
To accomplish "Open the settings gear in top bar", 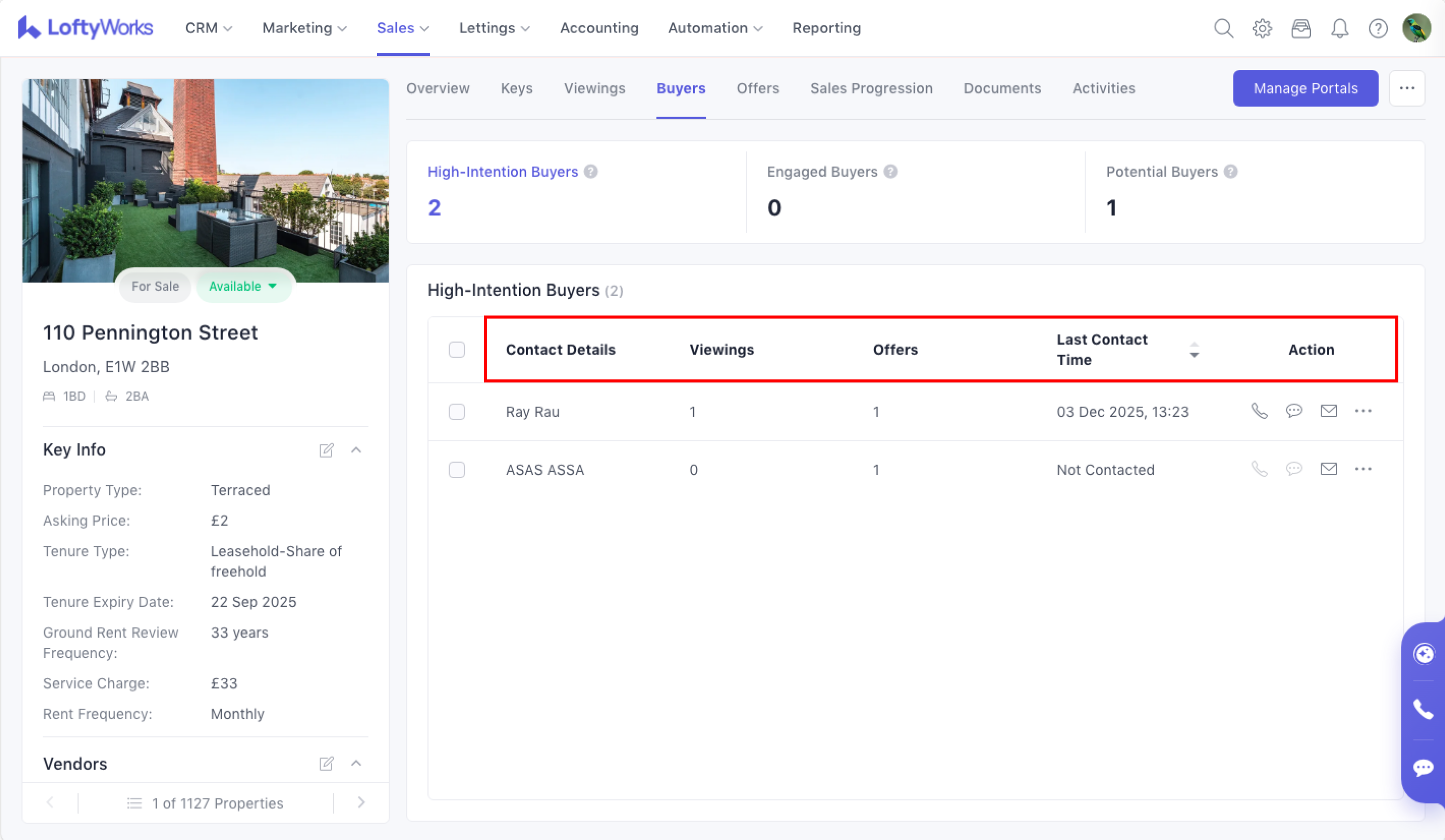I will [1262, 28].
